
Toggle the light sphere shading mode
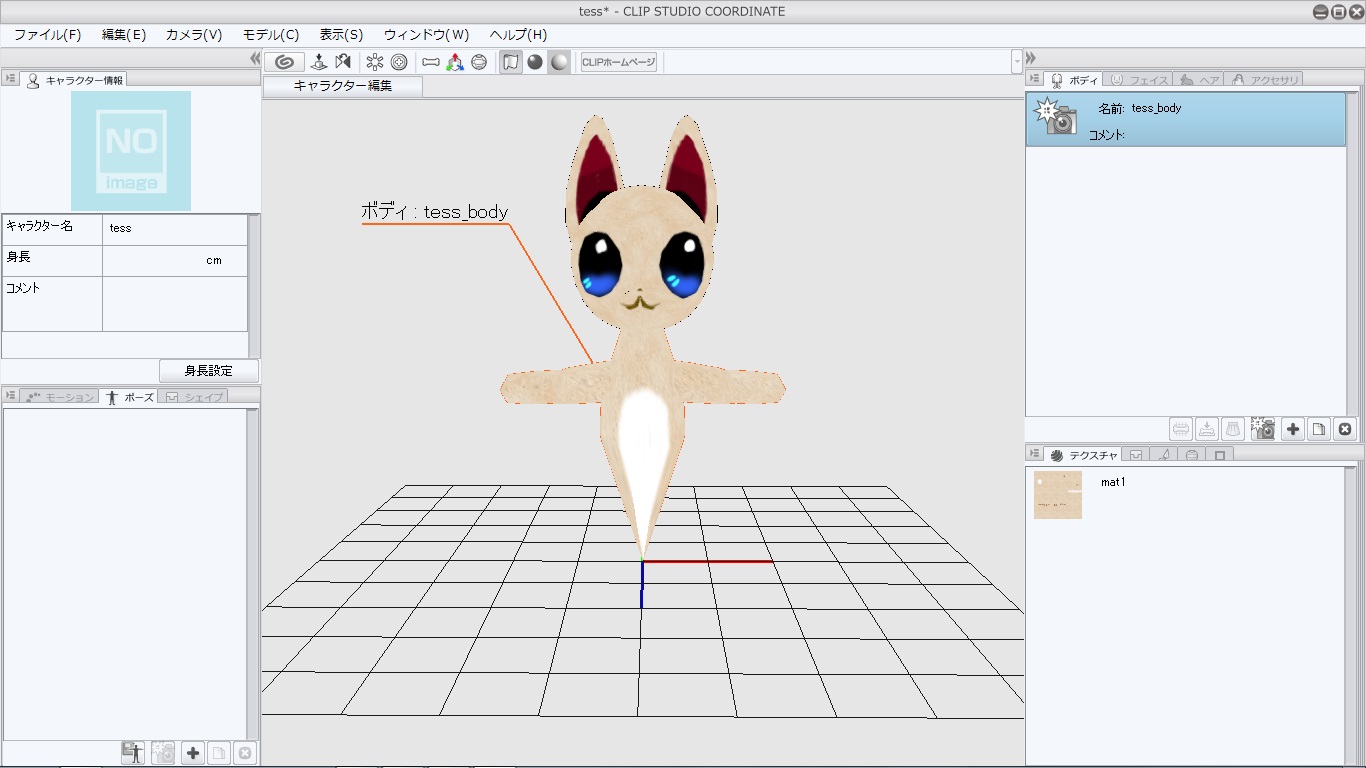pyautogui.click(x=559, y=62)
